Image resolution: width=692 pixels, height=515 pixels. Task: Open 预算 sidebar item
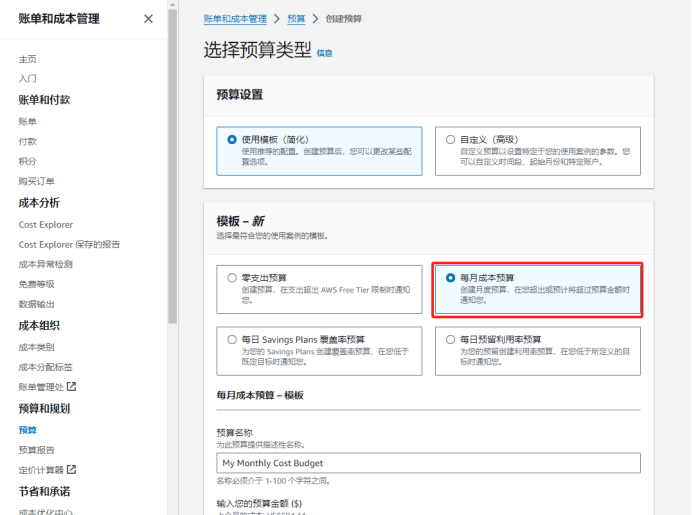tap(27, 430)
